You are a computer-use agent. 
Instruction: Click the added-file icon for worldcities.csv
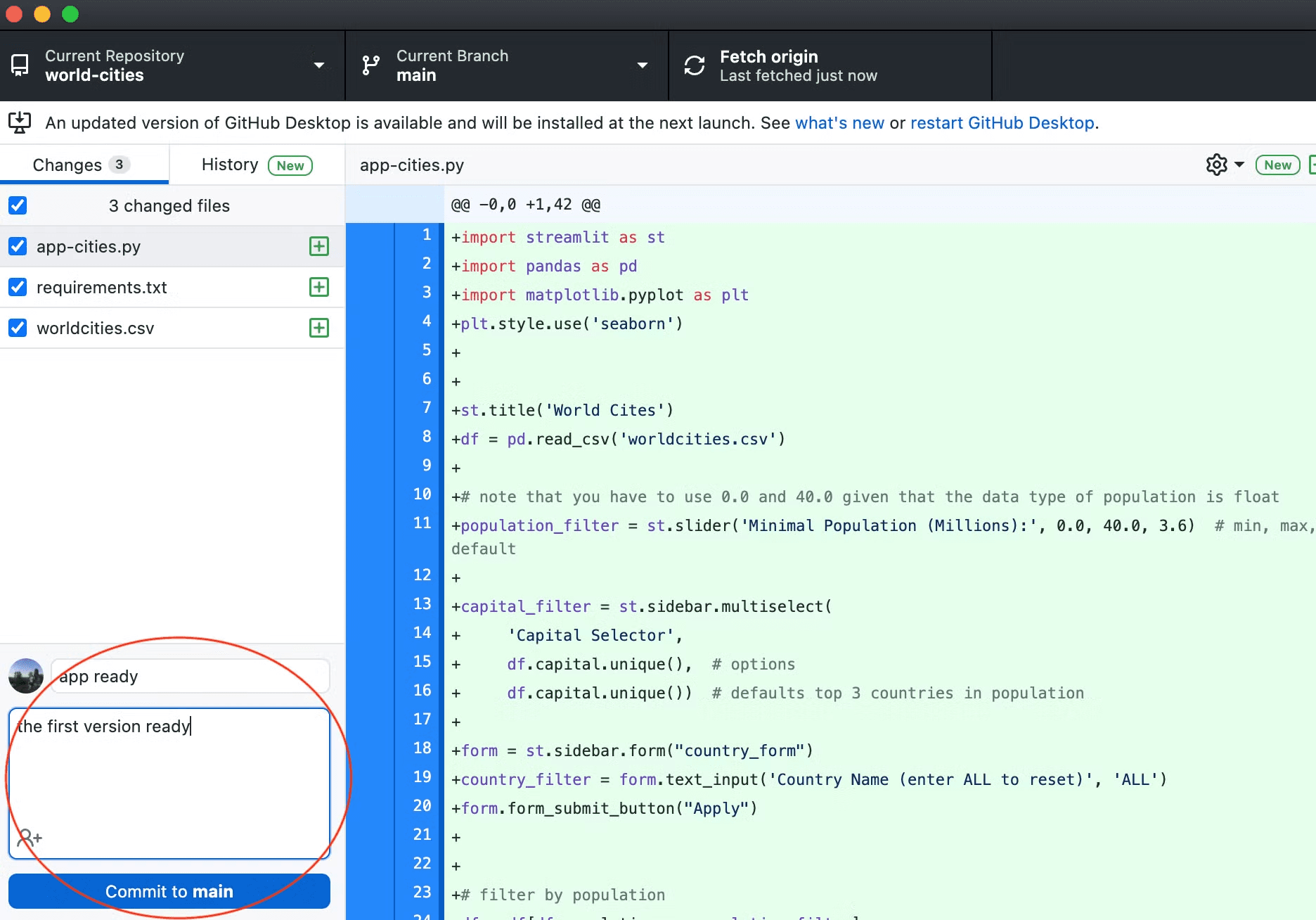click(319, 328)
